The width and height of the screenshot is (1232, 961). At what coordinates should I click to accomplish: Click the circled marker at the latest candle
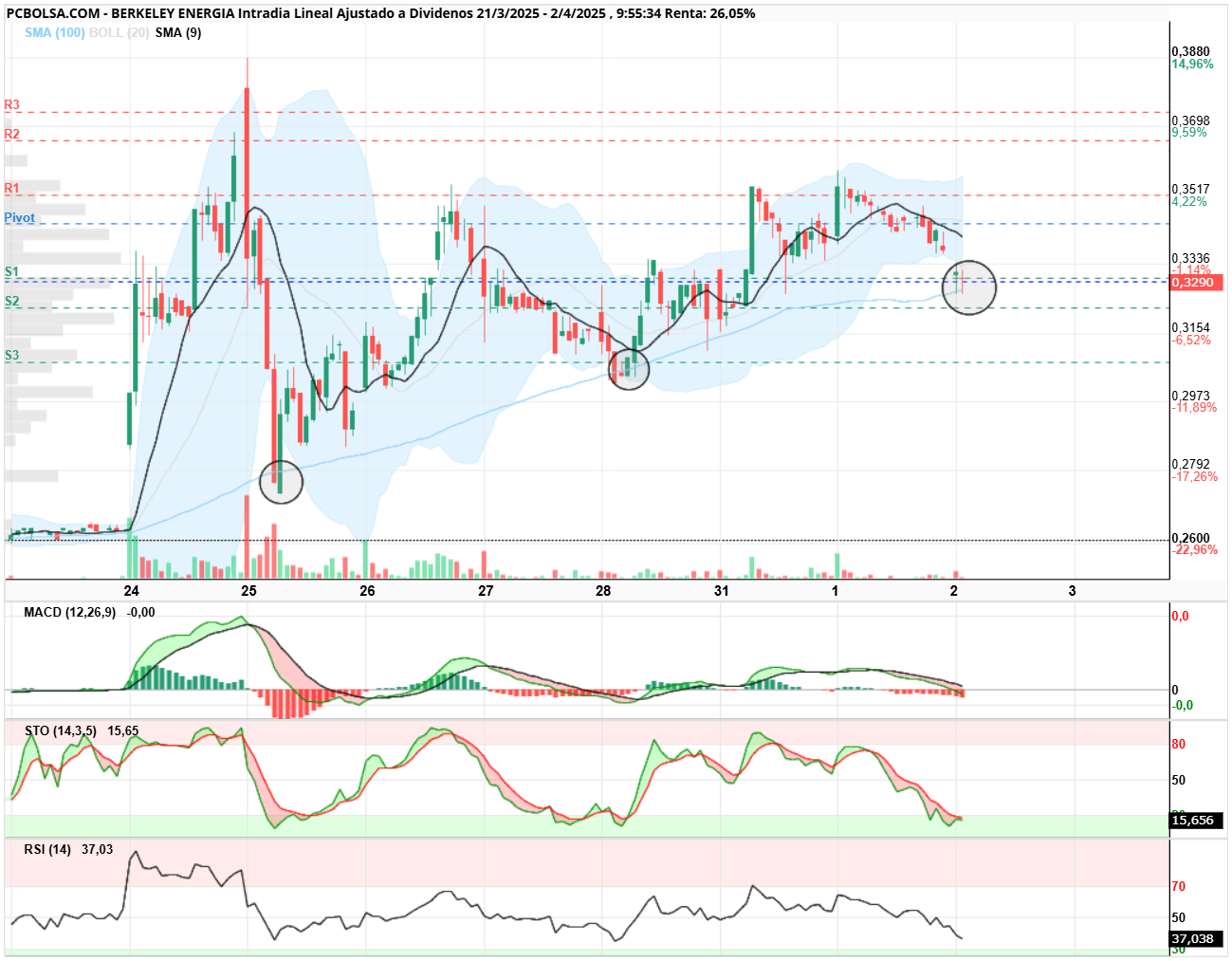pos(969,287)
